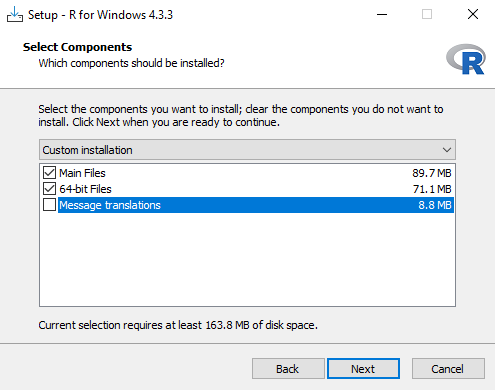495x390 pixels.
Task: Uncheck the Main Files checkbox
Action: pyautogui.click(x=49, y=173)
